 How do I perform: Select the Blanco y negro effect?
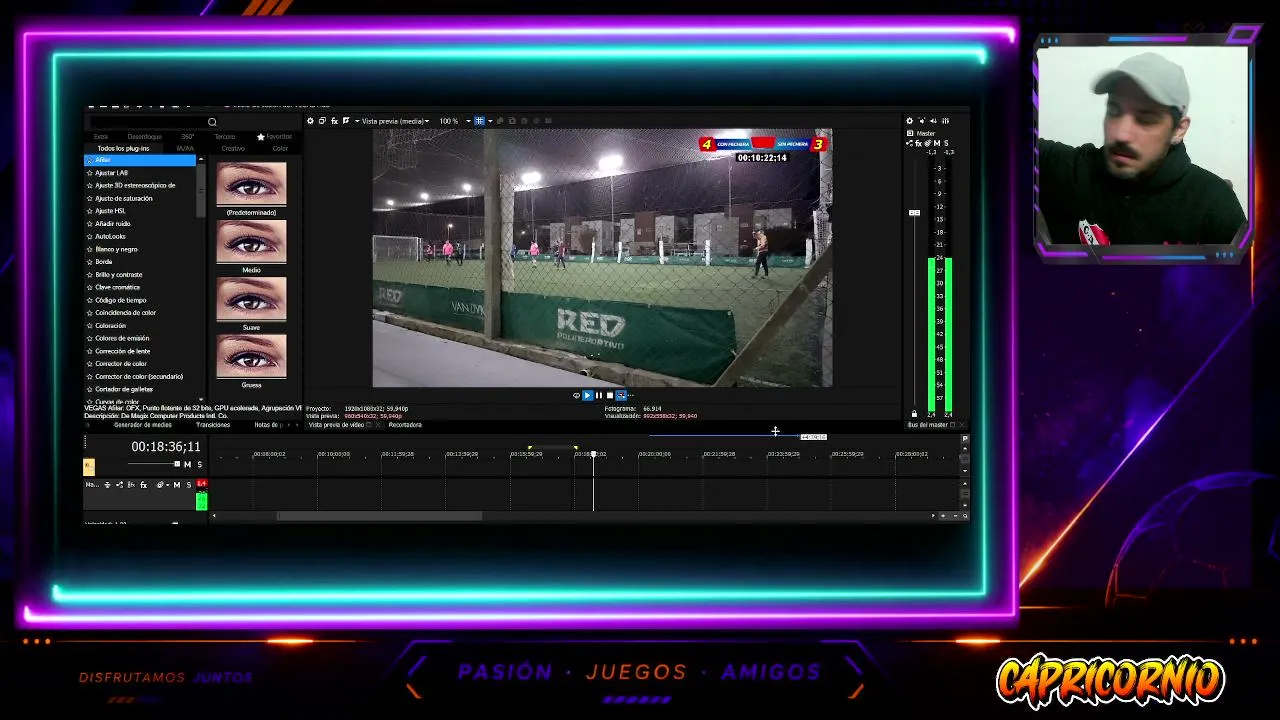coord(116,249)
